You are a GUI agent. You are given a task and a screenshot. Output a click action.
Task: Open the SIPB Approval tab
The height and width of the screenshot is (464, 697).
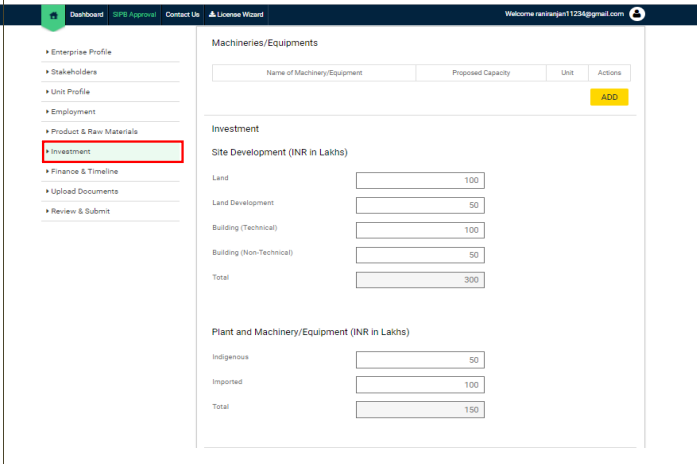(x=134, y=14)
